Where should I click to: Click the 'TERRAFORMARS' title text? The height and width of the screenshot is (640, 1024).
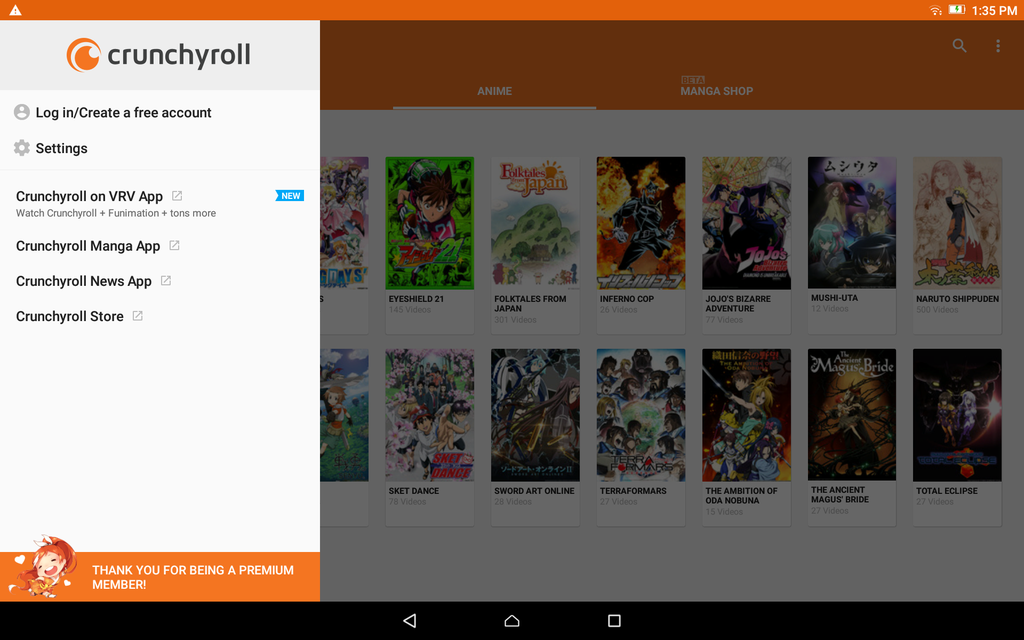point(633,491)
